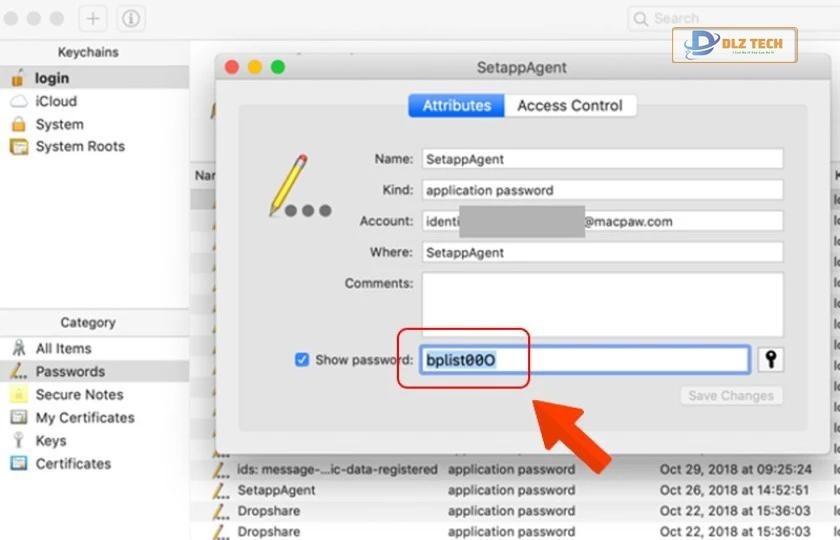The width and height of the screenshot is (840, 540).
Task: Click the Comments text area
Action: [x=601, y=304]
